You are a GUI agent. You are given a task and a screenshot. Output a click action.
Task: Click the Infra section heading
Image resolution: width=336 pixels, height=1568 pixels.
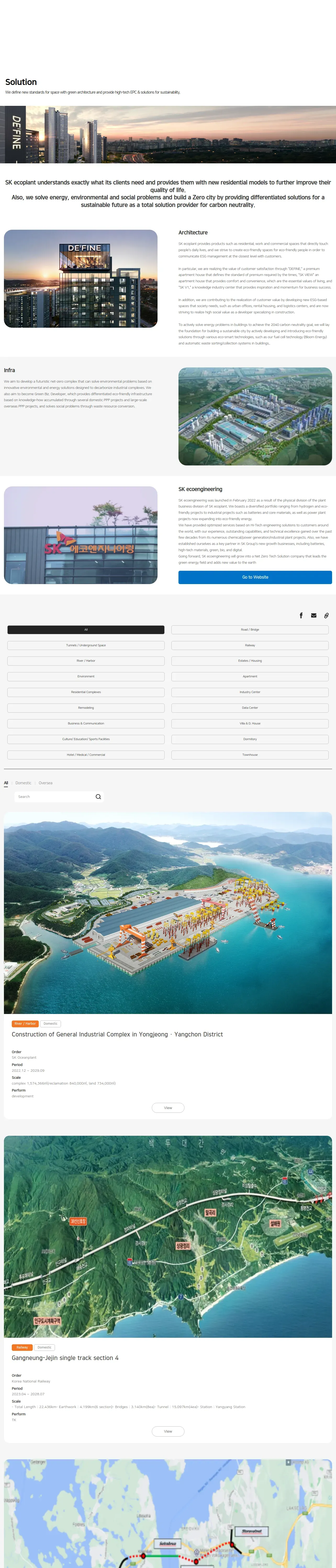click(x=9, y=370)
